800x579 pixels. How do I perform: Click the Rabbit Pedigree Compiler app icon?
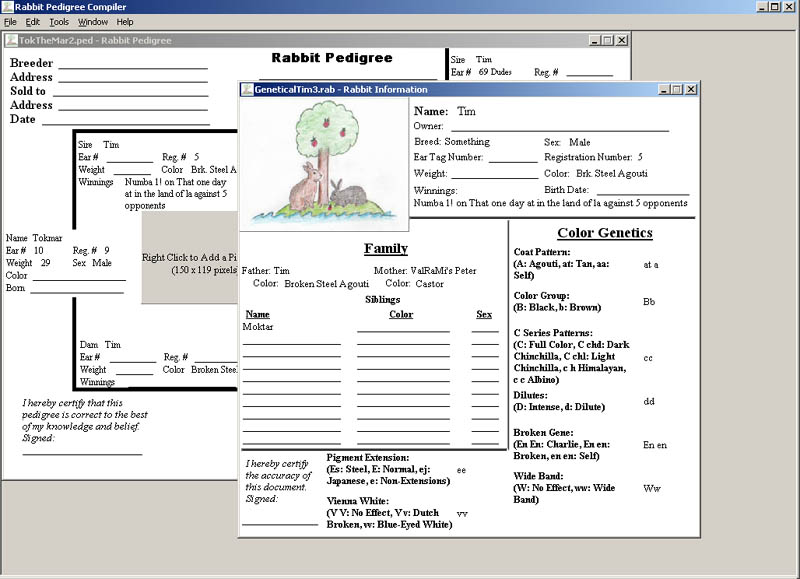coord(8,7)
